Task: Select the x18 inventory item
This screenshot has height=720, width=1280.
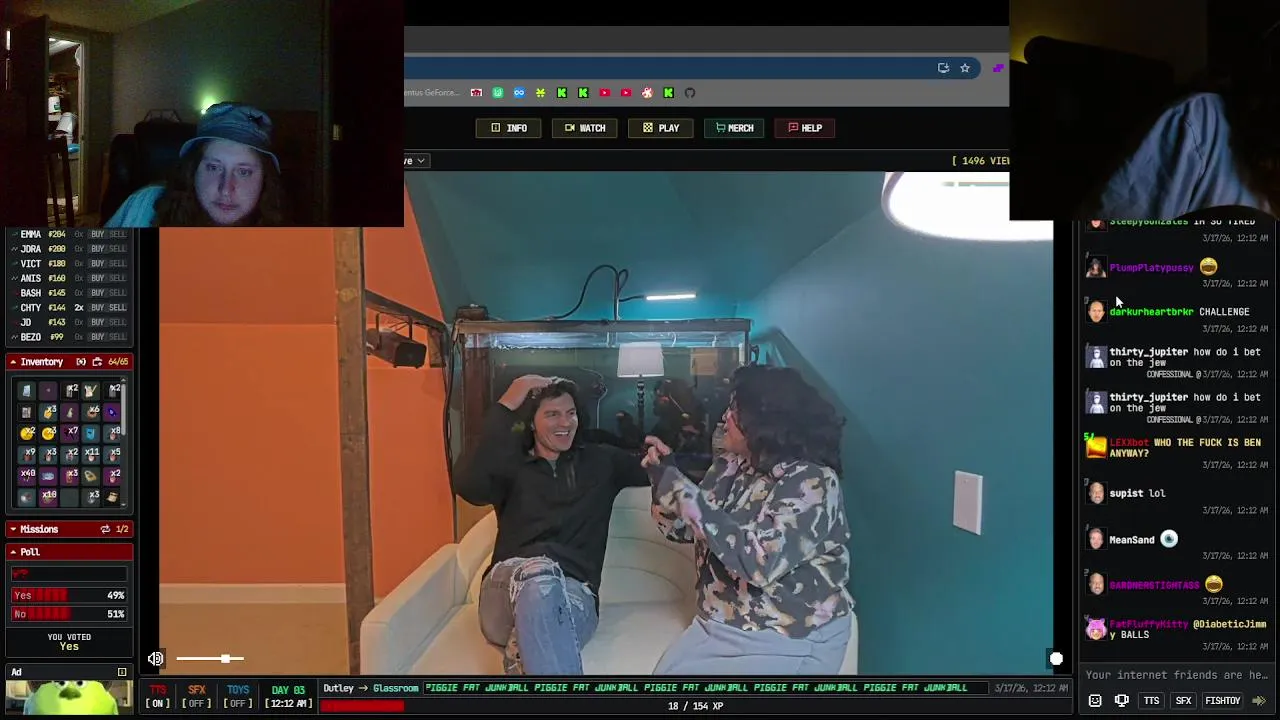Action: coord(48,496)
